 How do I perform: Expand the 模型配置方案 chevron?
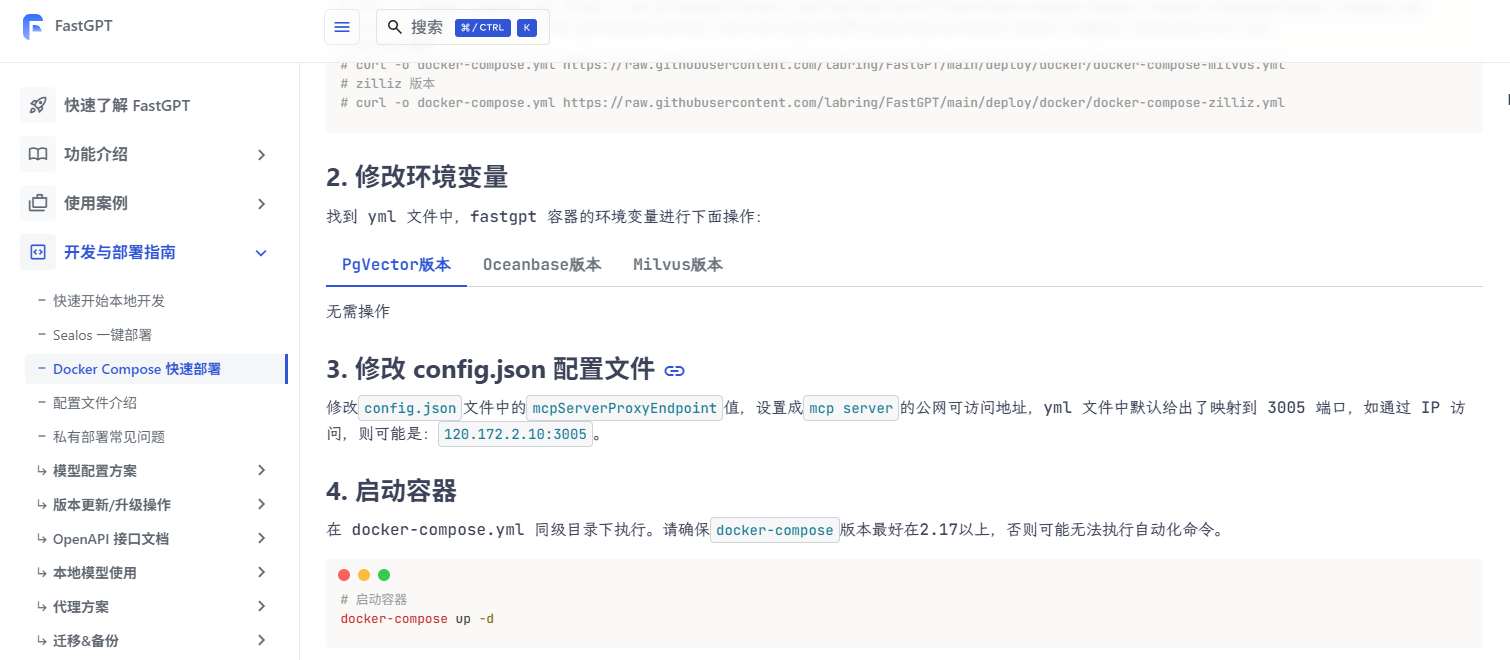[261, 470]
